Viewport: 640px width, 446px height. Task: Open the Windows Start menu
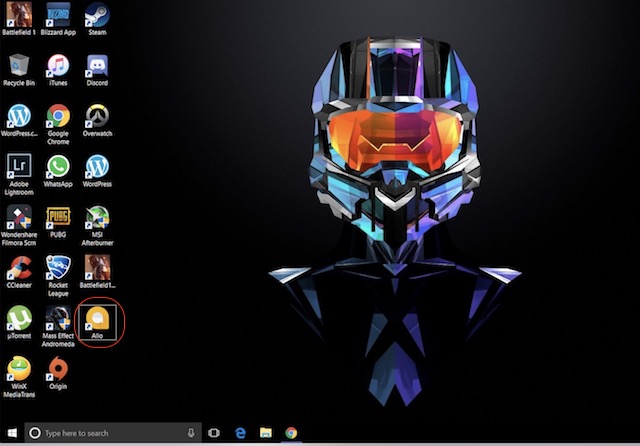pyautogui.click(x=12, y=433)
